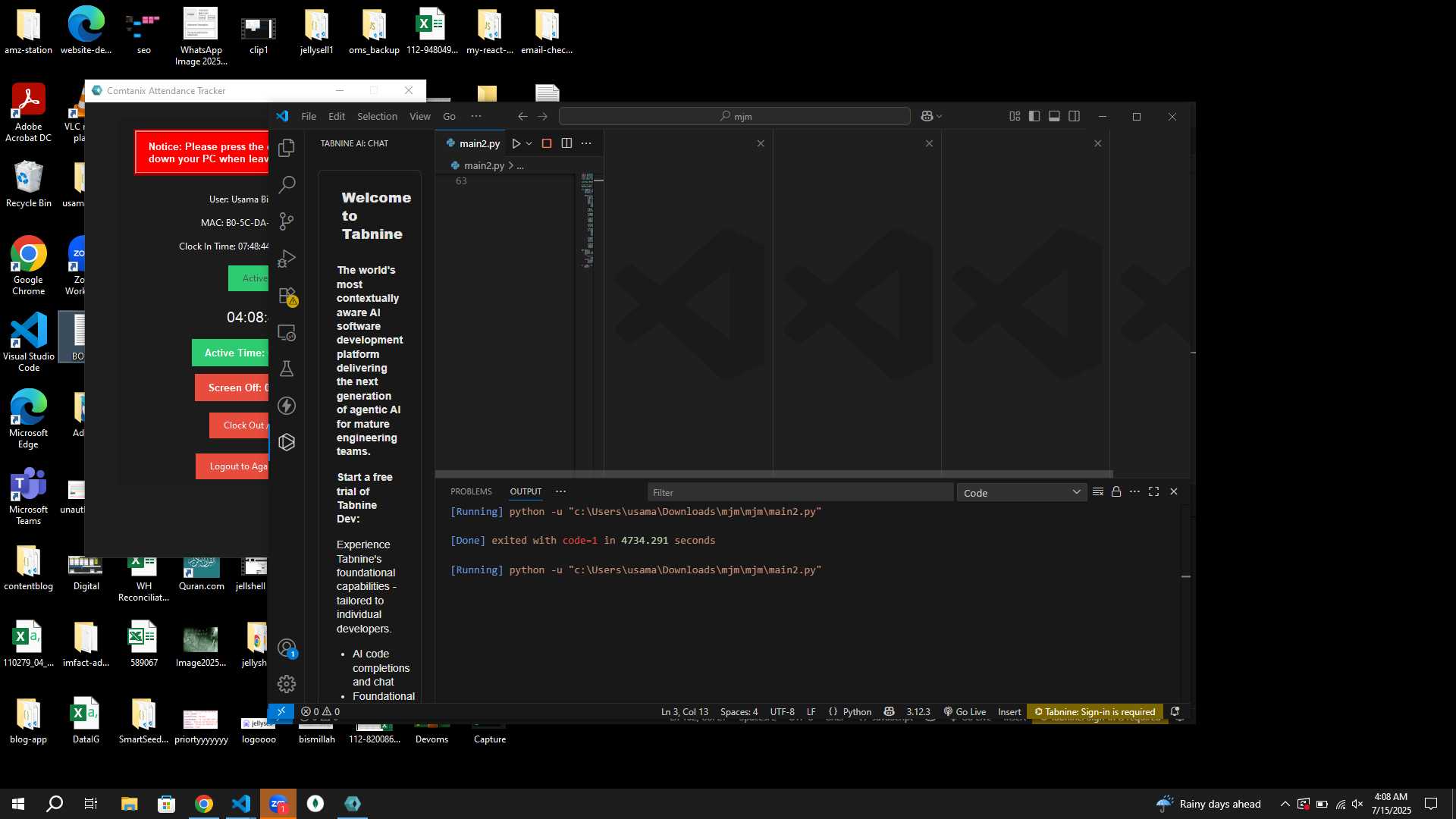Open the lightning bolt activity bar view
The height and width of the screenshot is (819, 1456).
pos(287,406)
